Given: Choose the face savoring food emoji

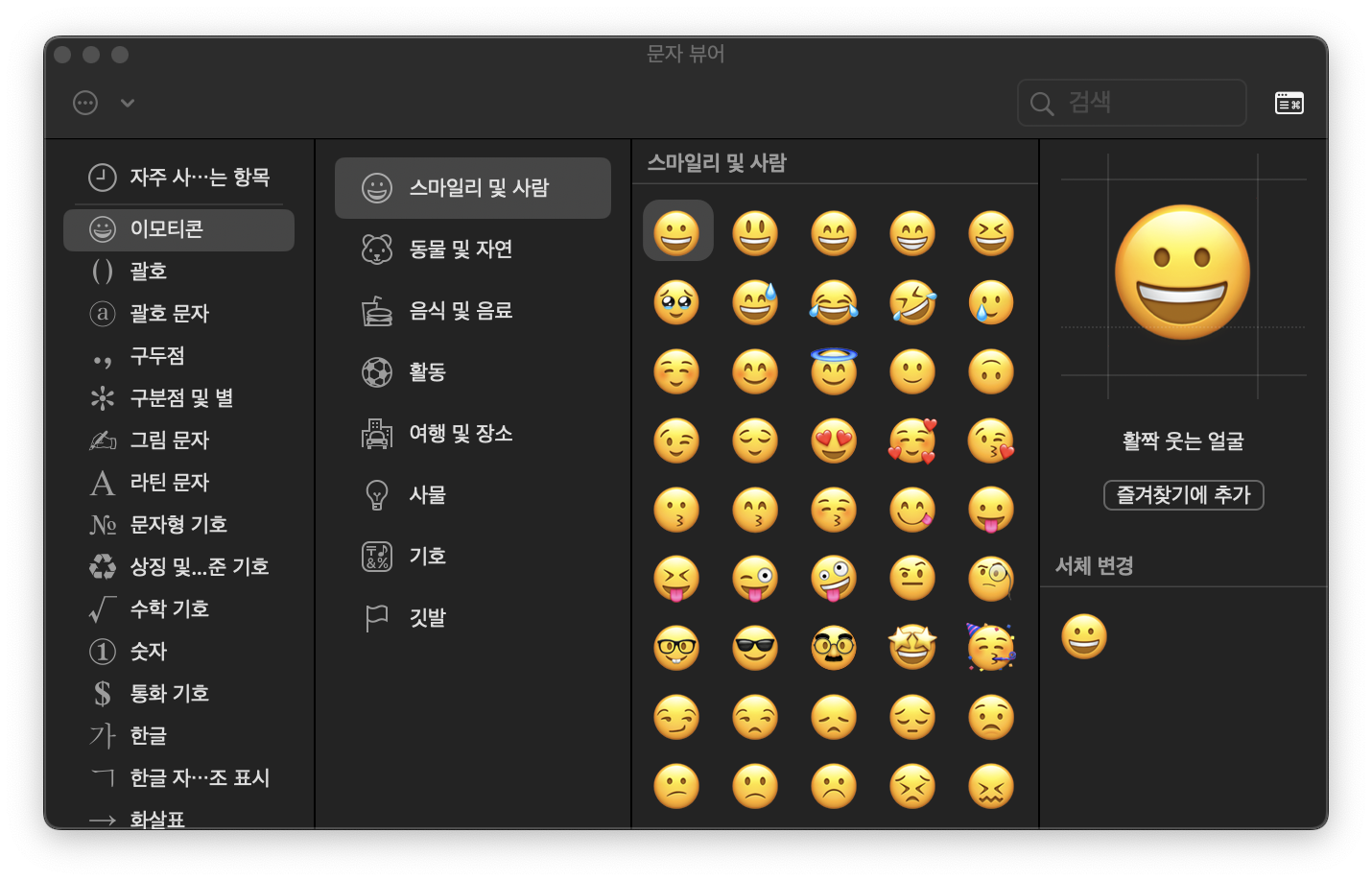Looking at the screenshot, I should coord(912,510).
